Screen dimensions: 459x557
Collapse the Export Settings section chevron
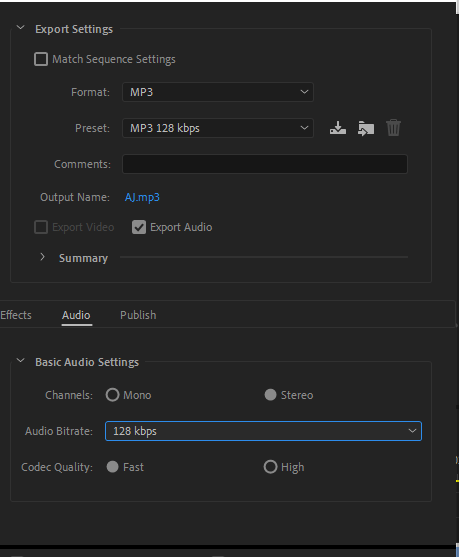(x=21, y=27)
